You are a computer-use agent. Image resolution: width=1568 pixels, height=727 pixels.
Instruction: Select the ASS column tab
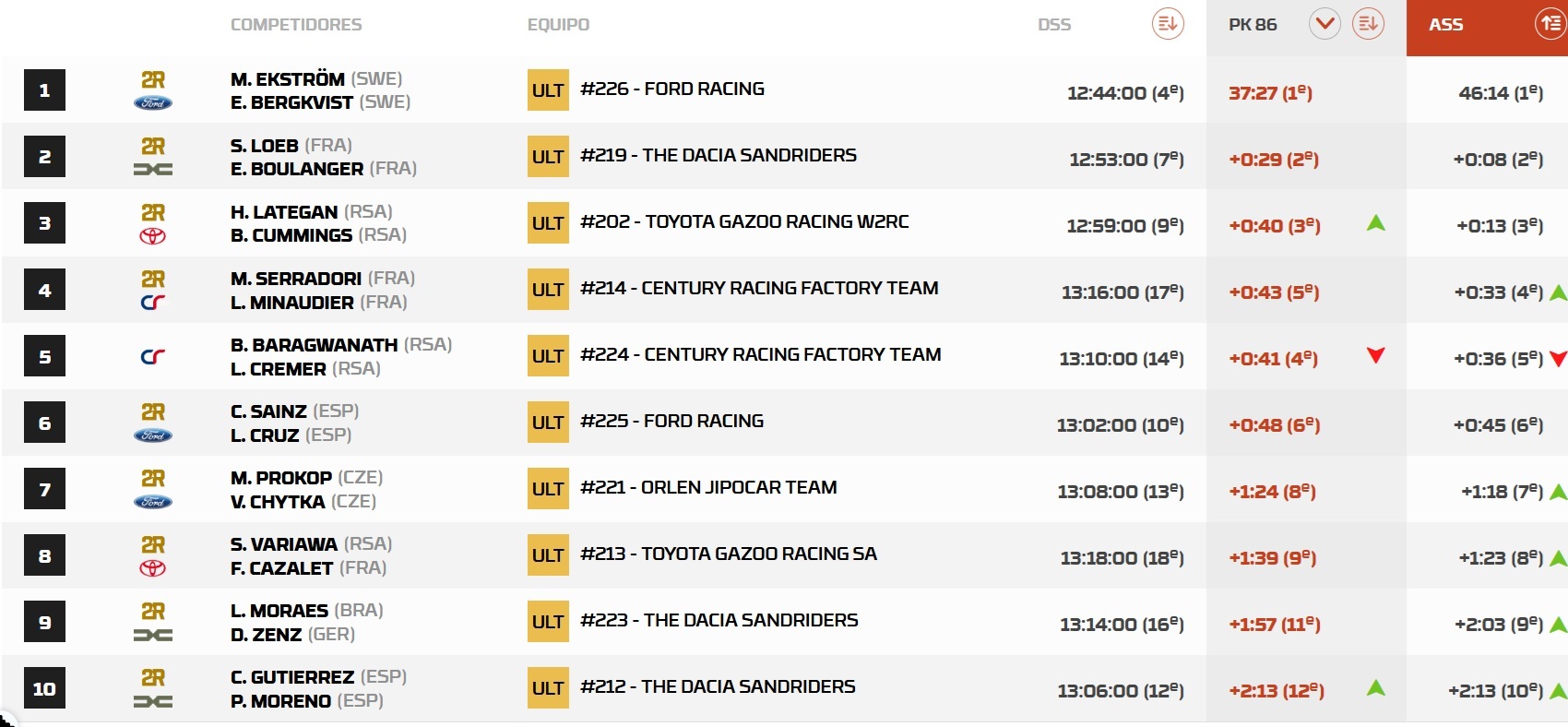(x=1446, y=25)
